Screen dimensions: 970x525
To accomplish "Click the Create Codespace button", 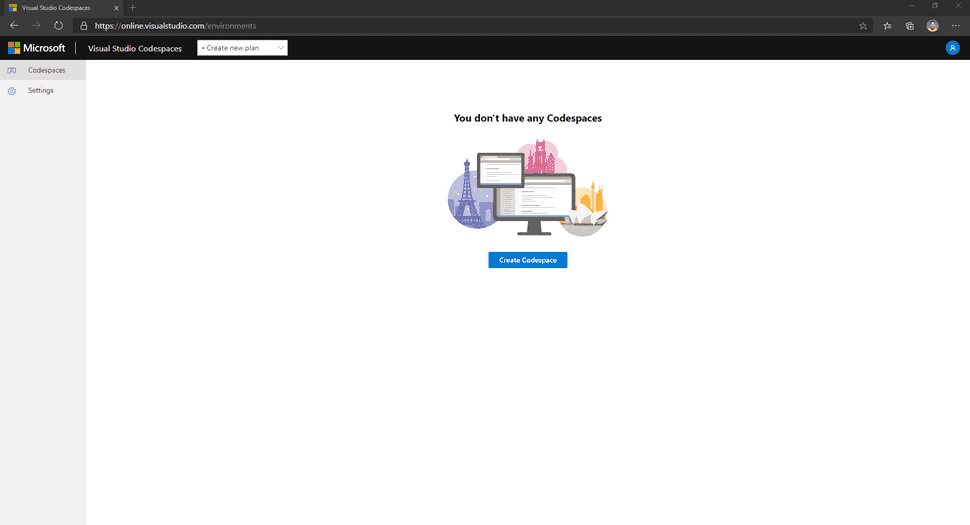I will [527, 260].
